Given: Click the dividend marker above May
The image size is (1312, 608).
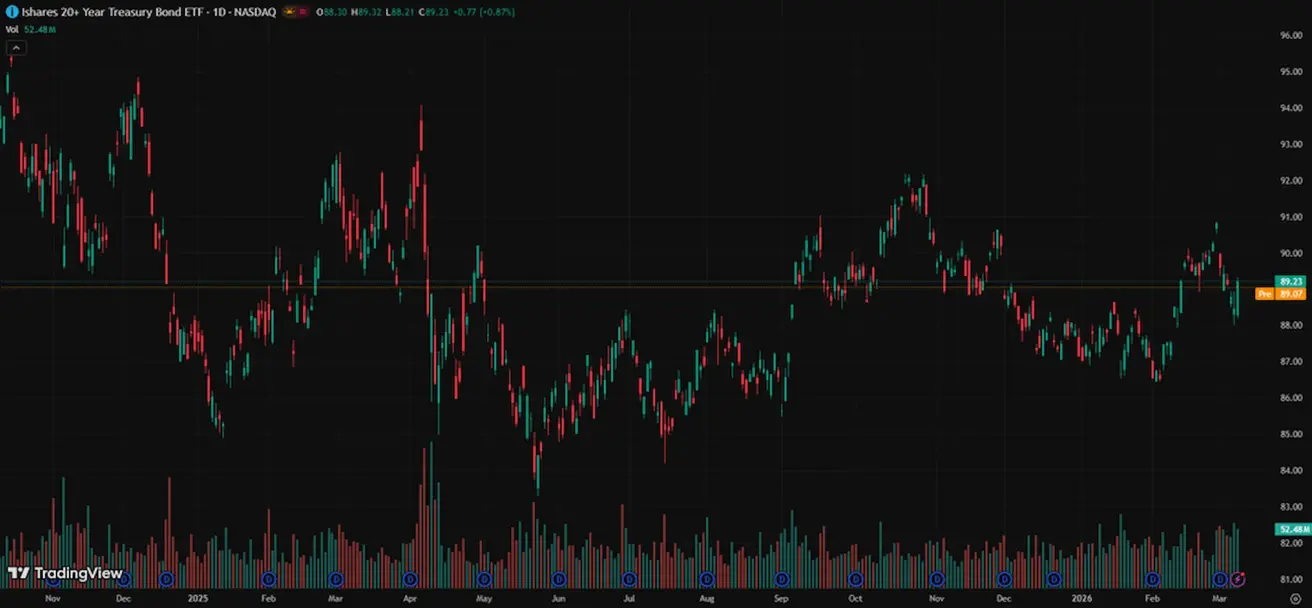Looking at the screenshot, I should (x=485, y=579).
